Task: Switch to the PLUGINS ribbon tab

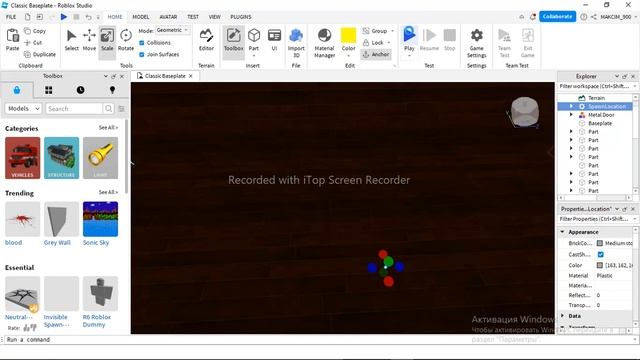Action: (x=241, y=17)
